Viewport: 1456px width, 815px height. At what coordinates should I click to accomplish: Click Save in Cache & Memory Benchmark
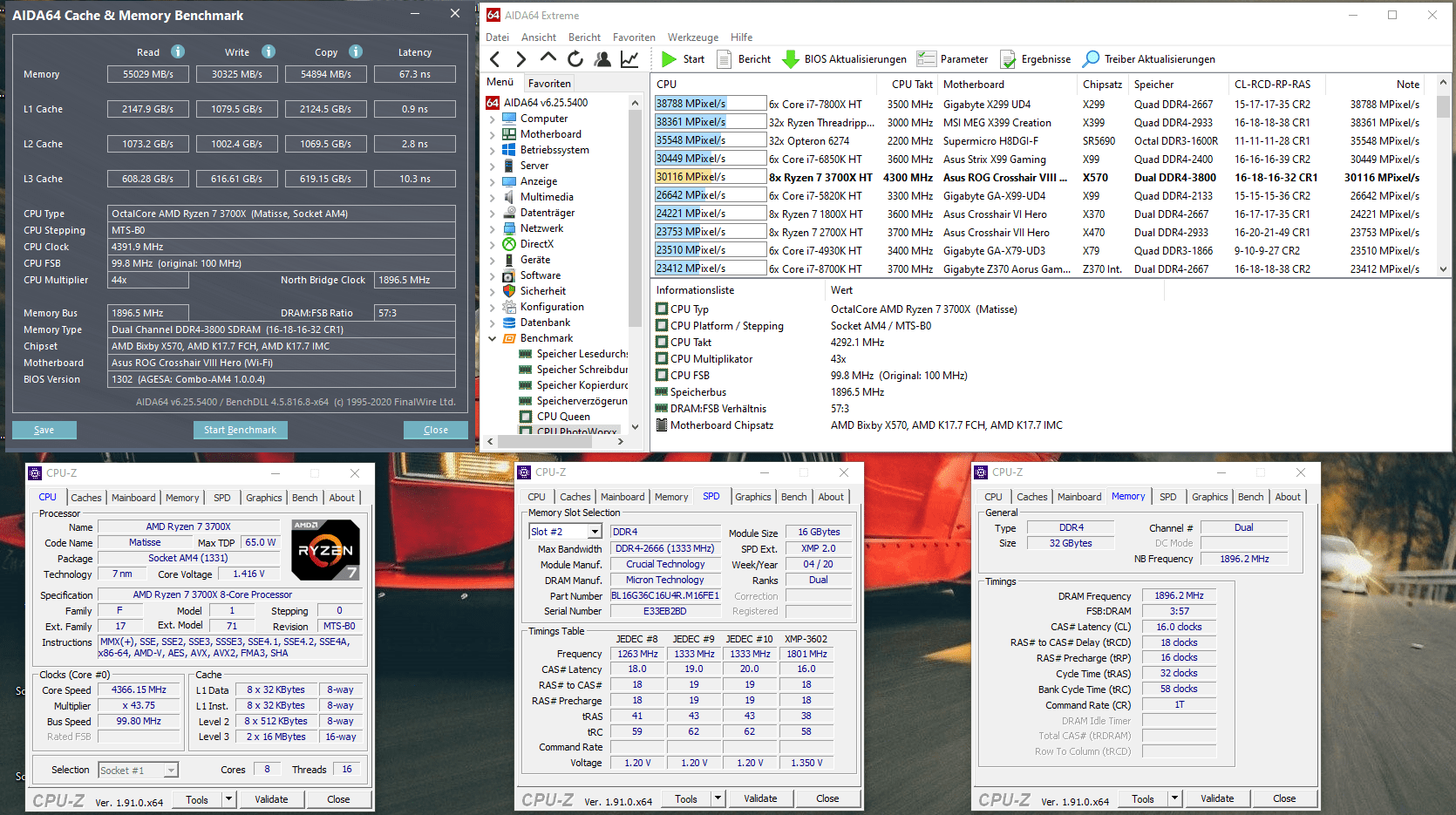44,430
